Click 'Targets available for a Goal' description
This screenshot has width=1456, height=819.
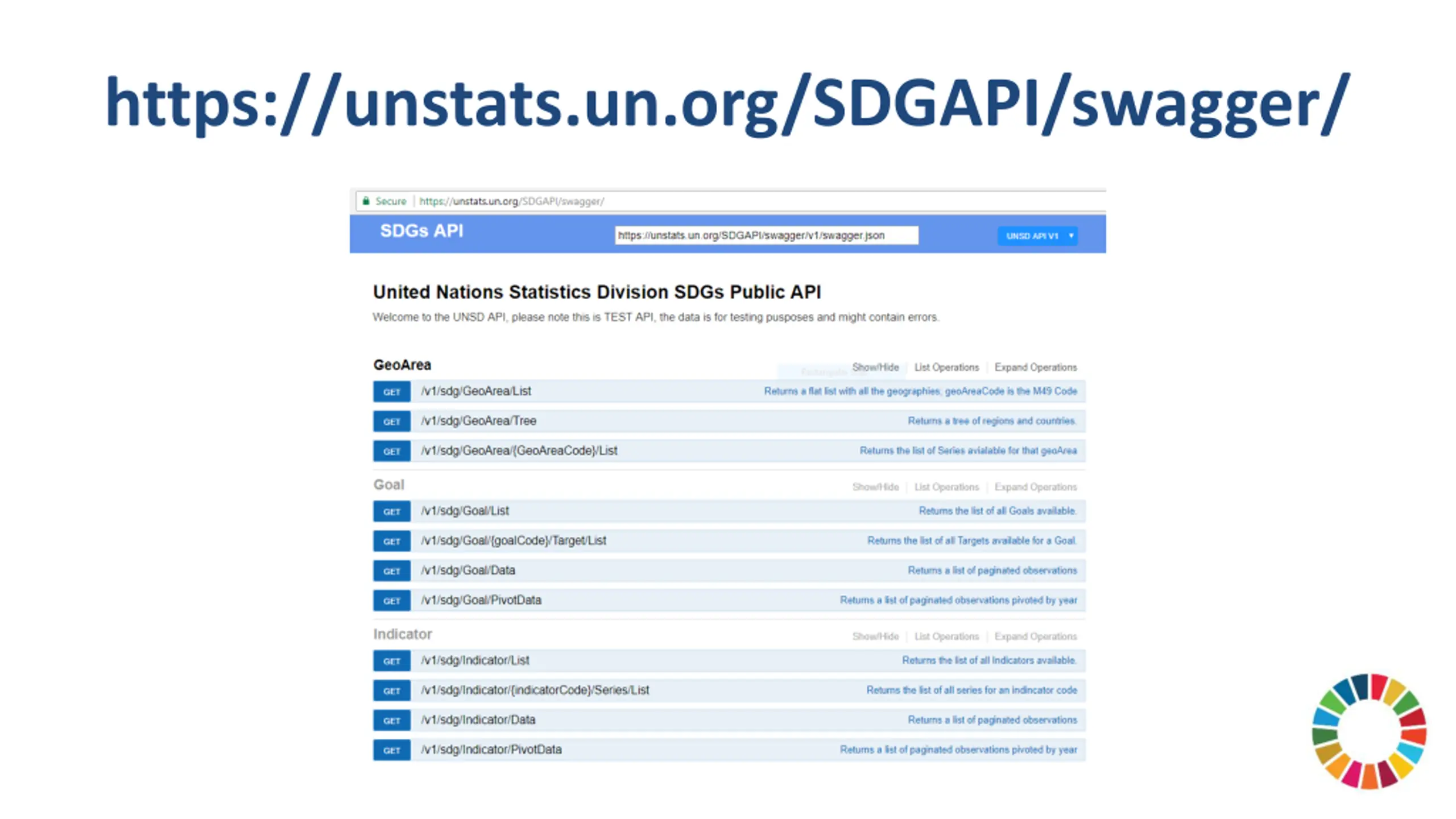pyautogui.click(x=972, y=540)
